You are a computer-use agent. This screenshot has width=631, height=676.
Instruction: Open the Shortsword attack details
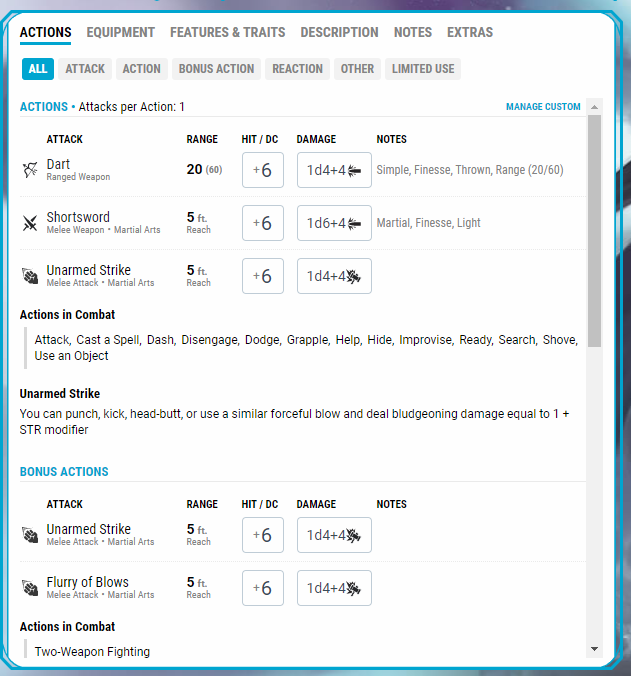78,217
